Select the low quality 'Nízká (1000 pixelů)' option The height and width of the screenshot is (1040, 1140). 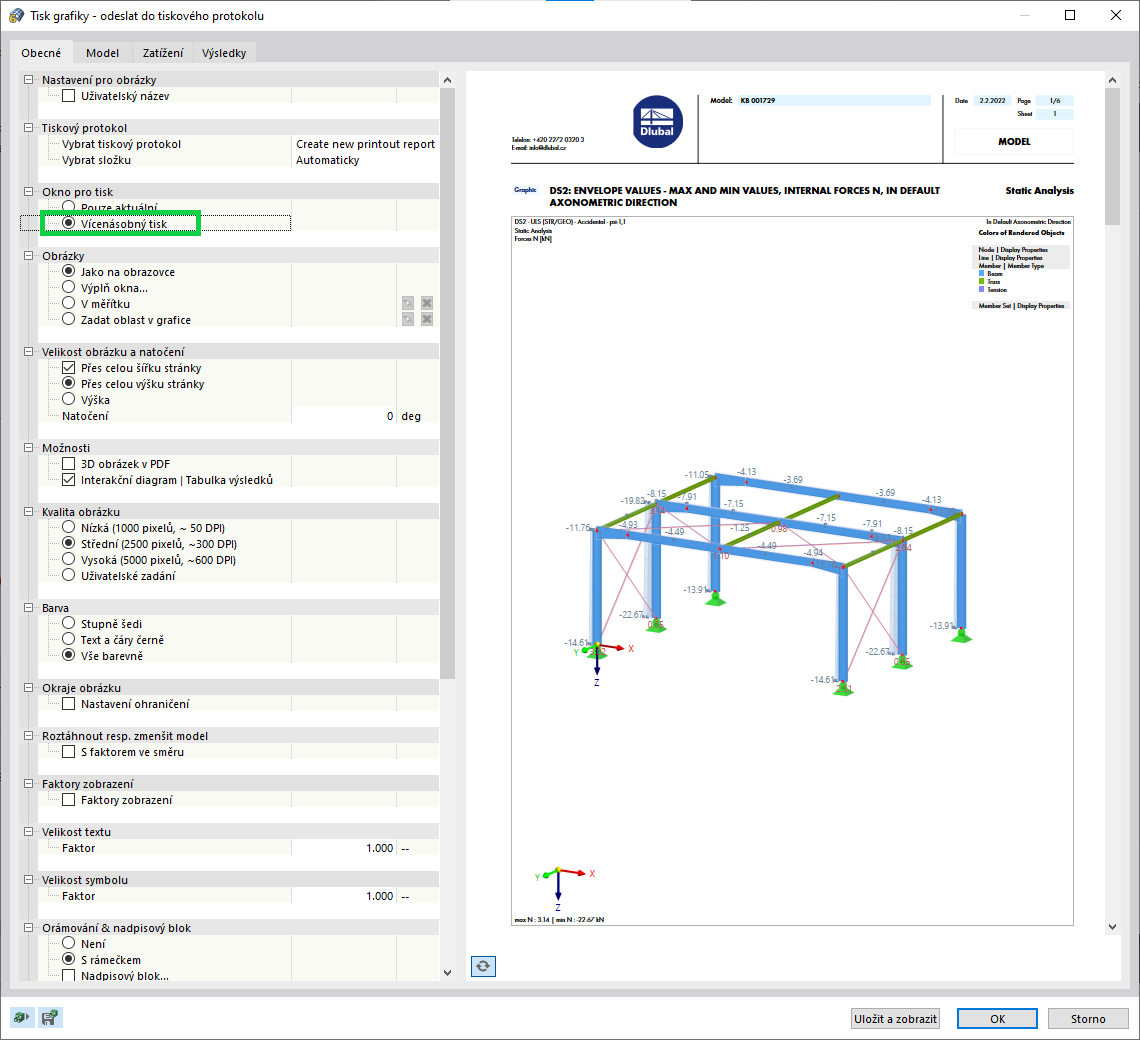click(68, 527)
